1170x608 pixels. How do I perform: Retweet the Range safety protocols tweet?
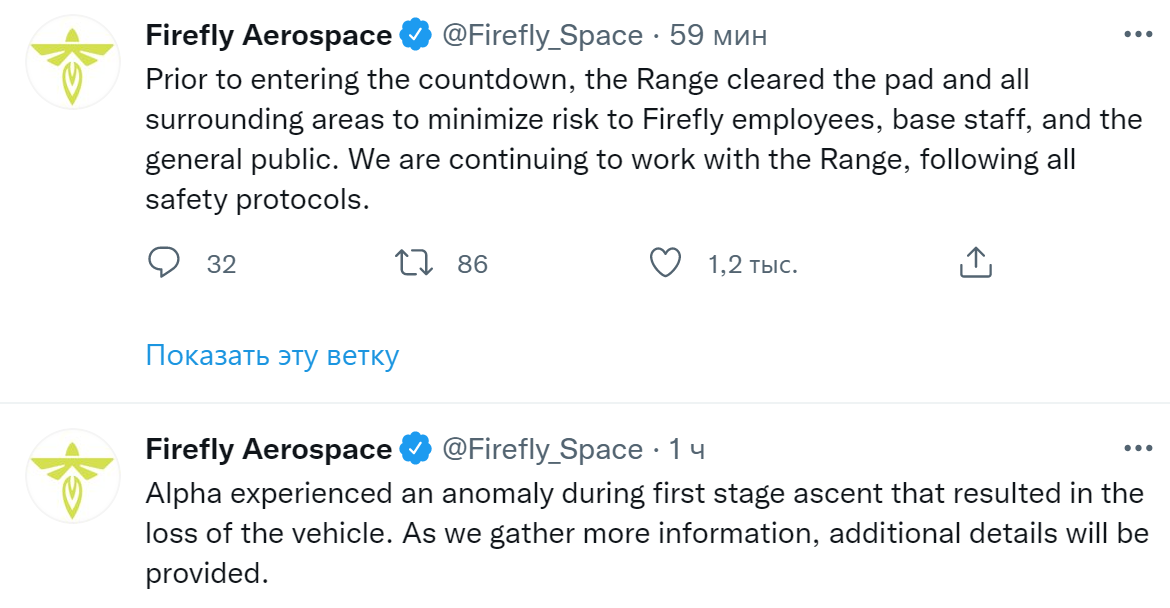414,263
